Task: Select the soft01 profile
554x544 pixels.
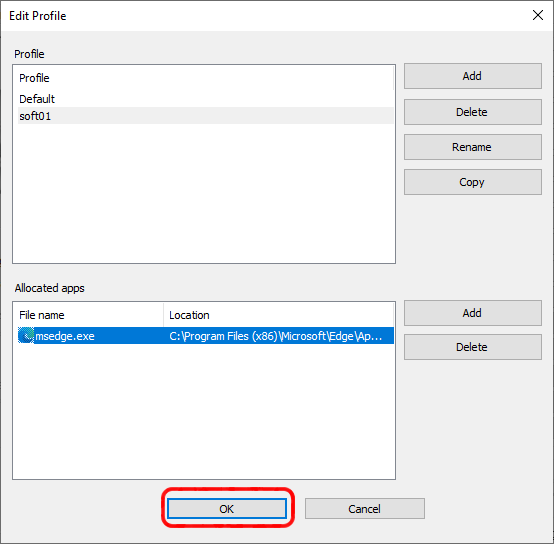Action: pos(206,116)
